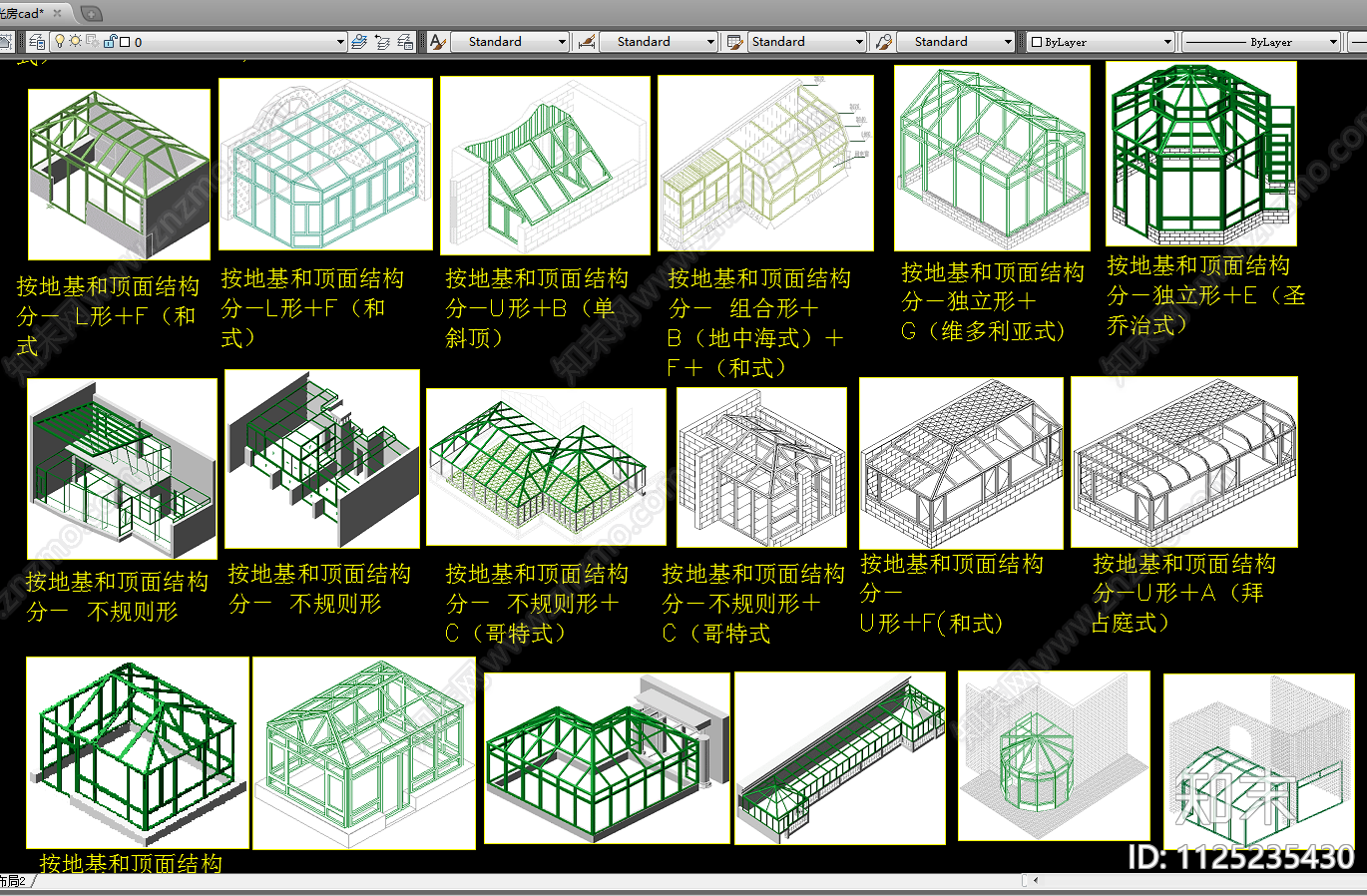This screenshot has width=1367, height=896.
Task: Open Multileader Style manager icon
Action: 883,42
